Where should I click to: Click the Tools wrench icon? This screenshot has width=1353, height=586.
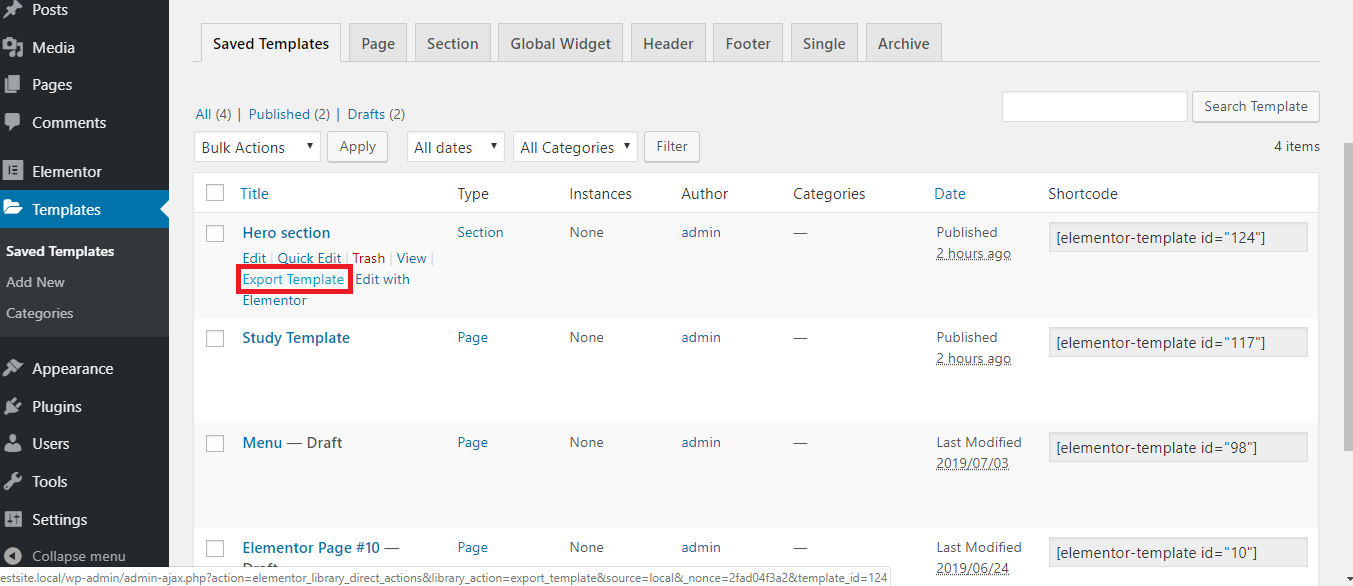(13, 481)
